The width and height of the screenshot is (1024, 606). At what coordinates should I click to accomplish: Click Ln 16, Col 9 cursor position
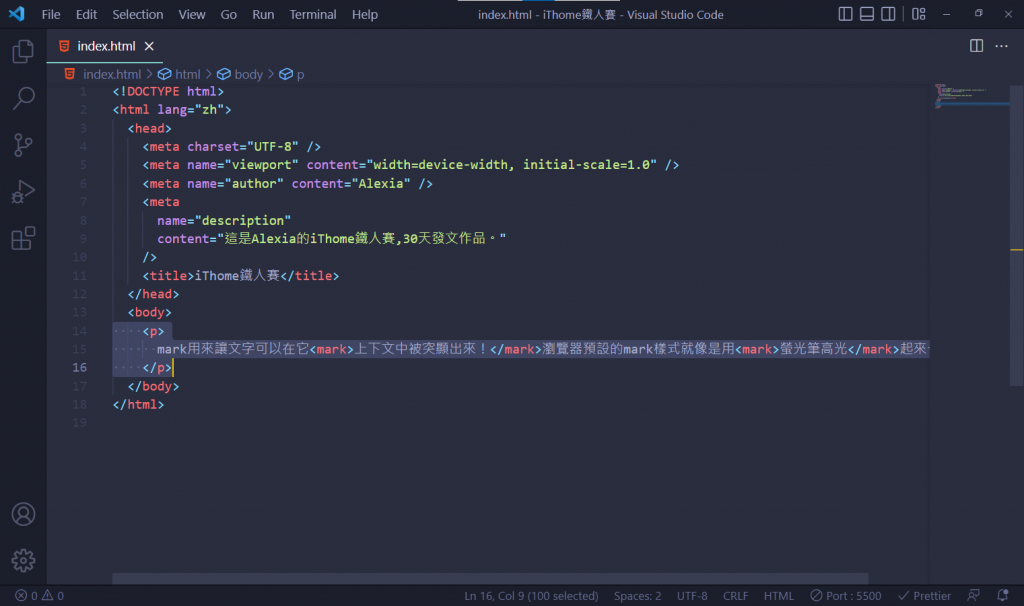[x=531, y=596]
